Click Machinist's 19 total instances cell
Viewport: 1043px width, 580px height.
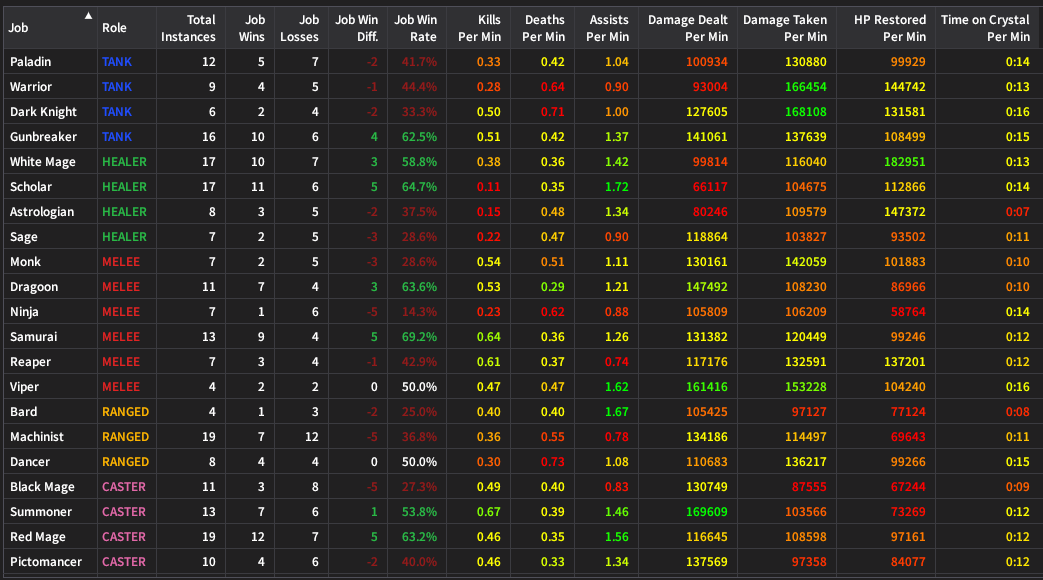(x=208, y=437)
